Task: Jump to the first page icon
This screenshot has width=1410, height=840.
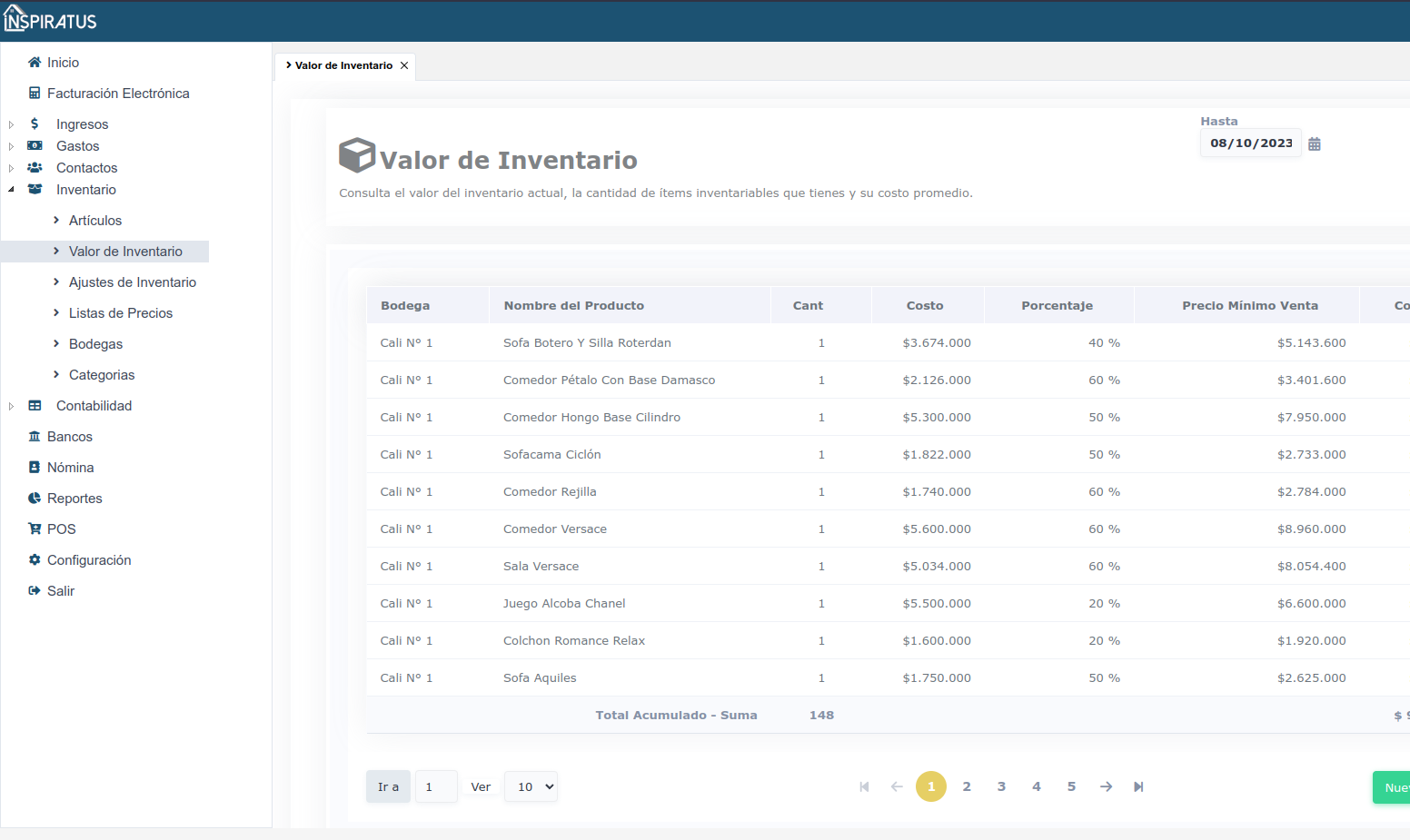Action: pos(864,786)
